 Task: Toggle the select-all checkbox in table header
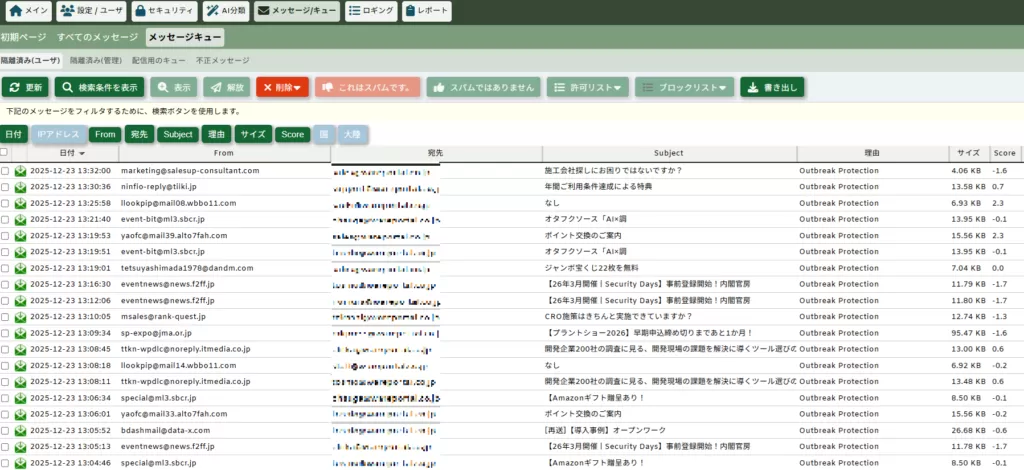coord(5,153)
